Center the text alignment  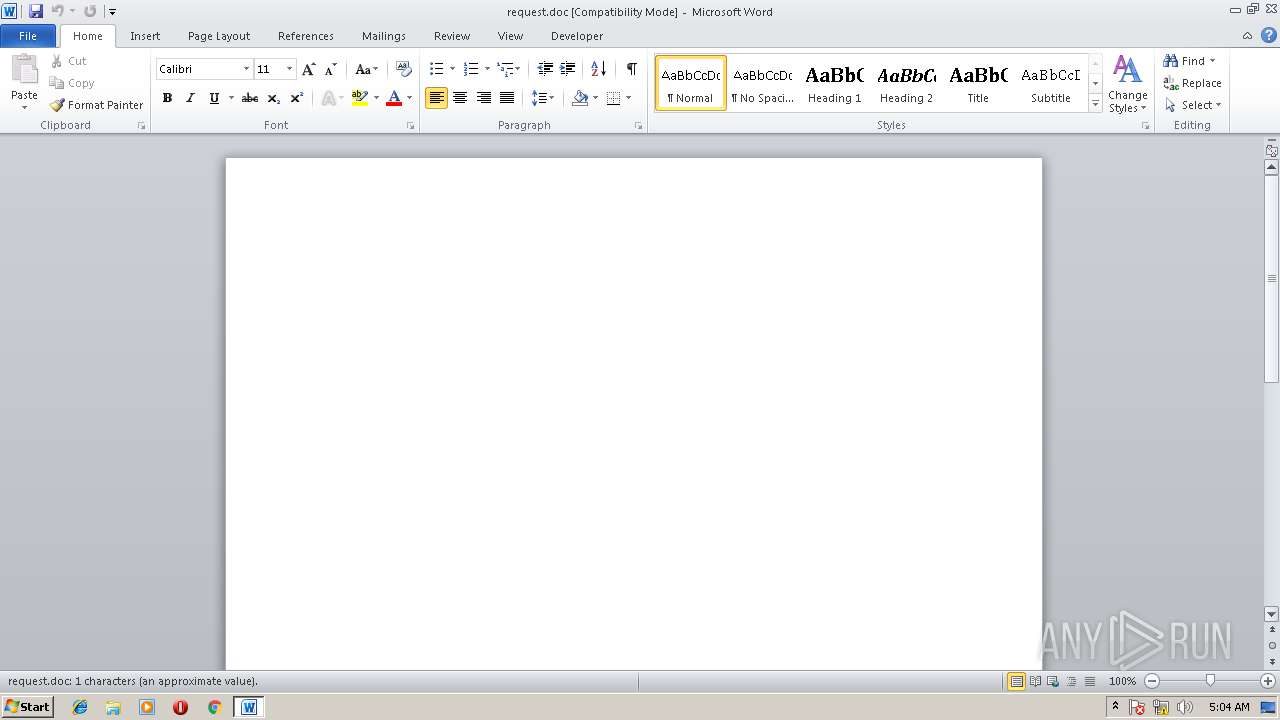(460, 98)
